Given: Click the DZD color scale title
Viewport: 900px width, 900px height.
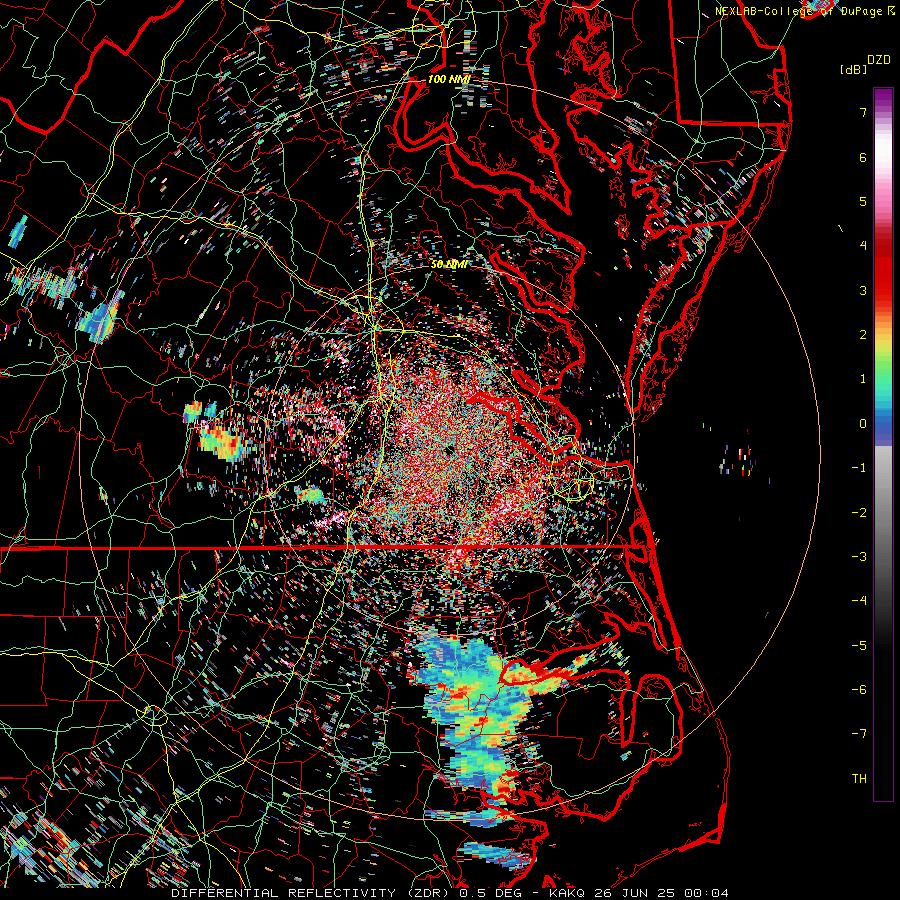Looking at the screenshot, I should [x=878, y=60].
